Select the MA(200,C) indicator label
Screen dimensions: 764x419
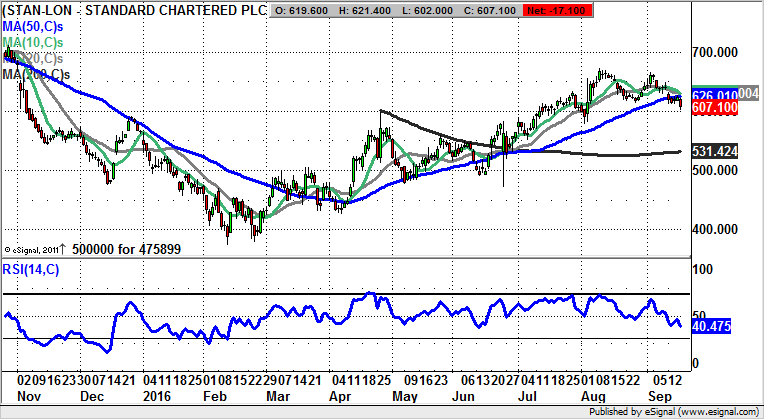click(37, 75)
